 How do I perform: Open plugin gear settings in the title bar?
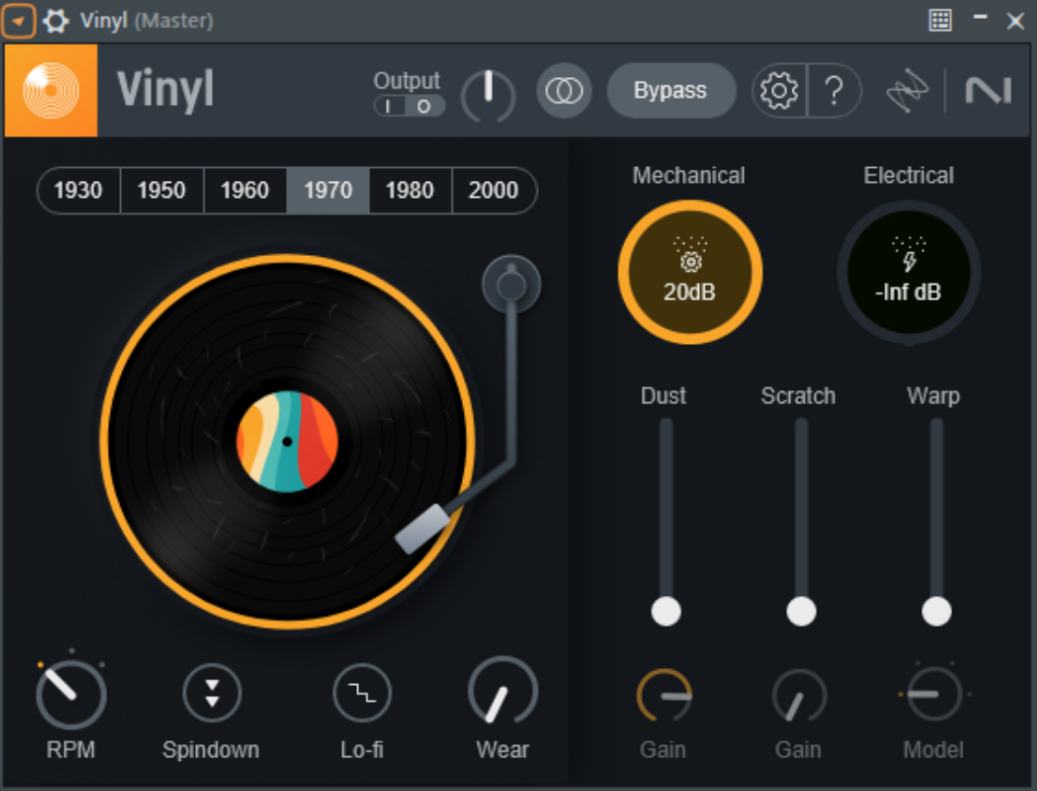point(56,21)
